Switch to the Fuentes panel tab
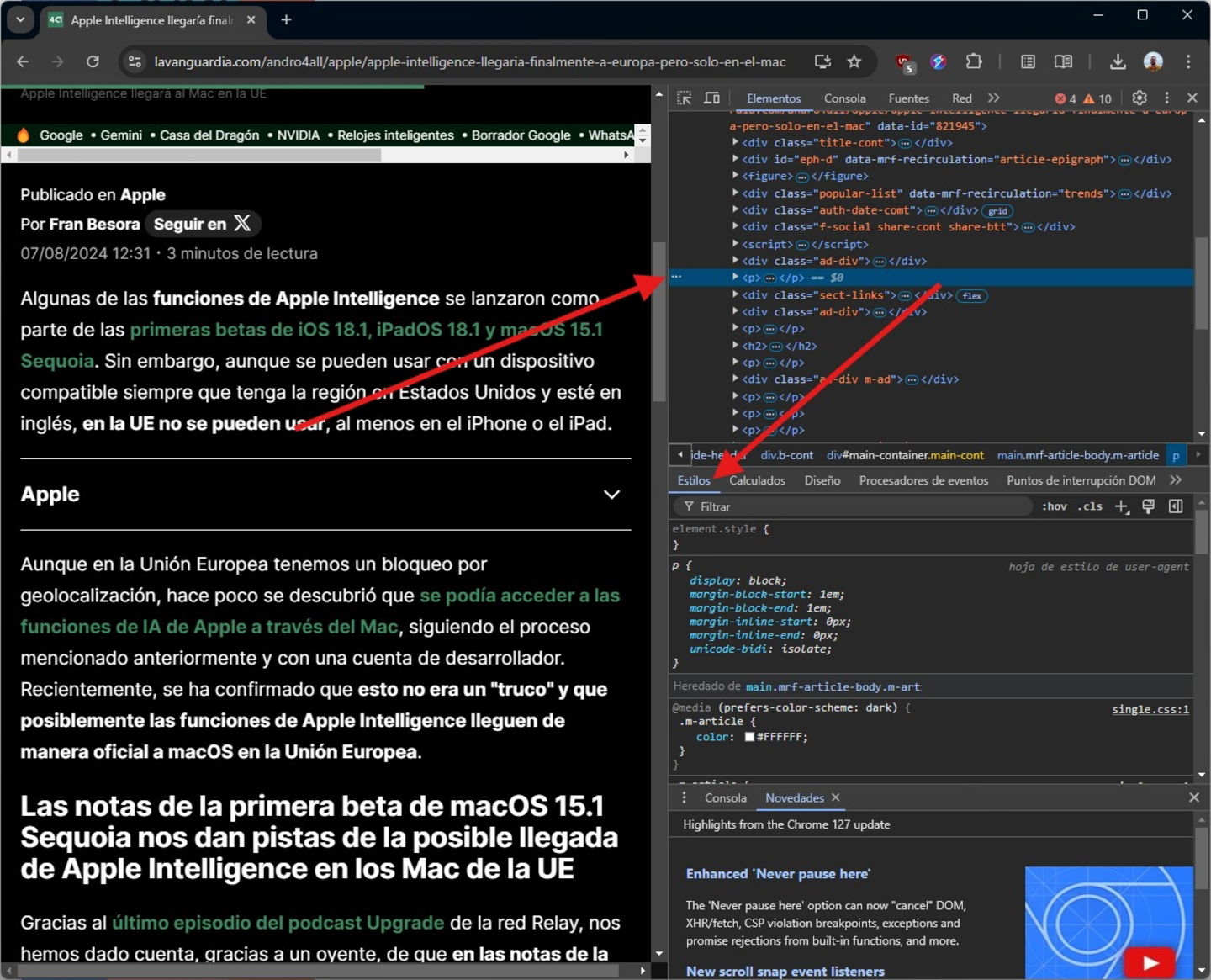 [x=909, y=98]
